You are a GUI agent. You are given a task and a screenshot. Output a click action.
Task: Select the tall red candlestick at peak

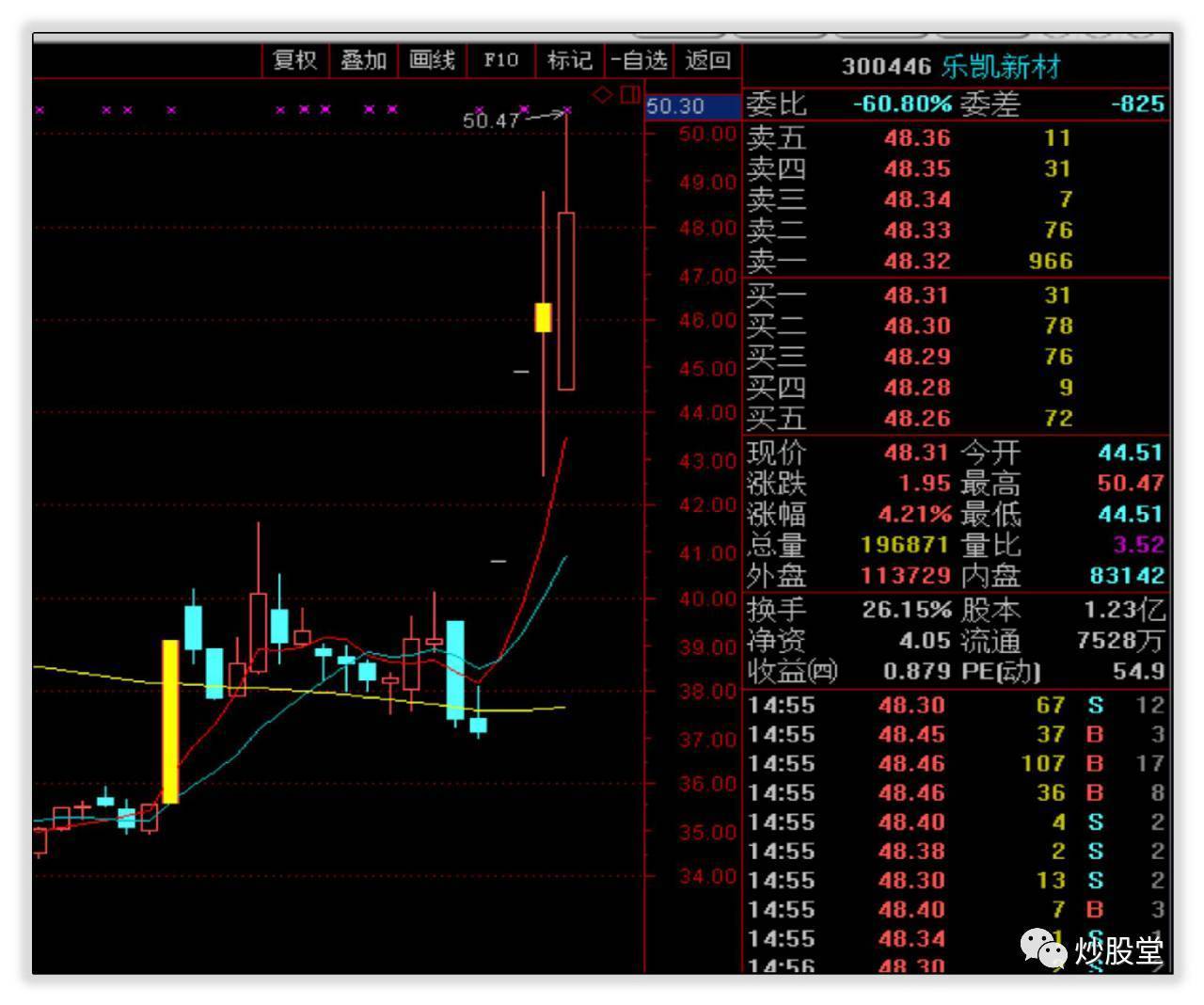[x=566, y=301]
